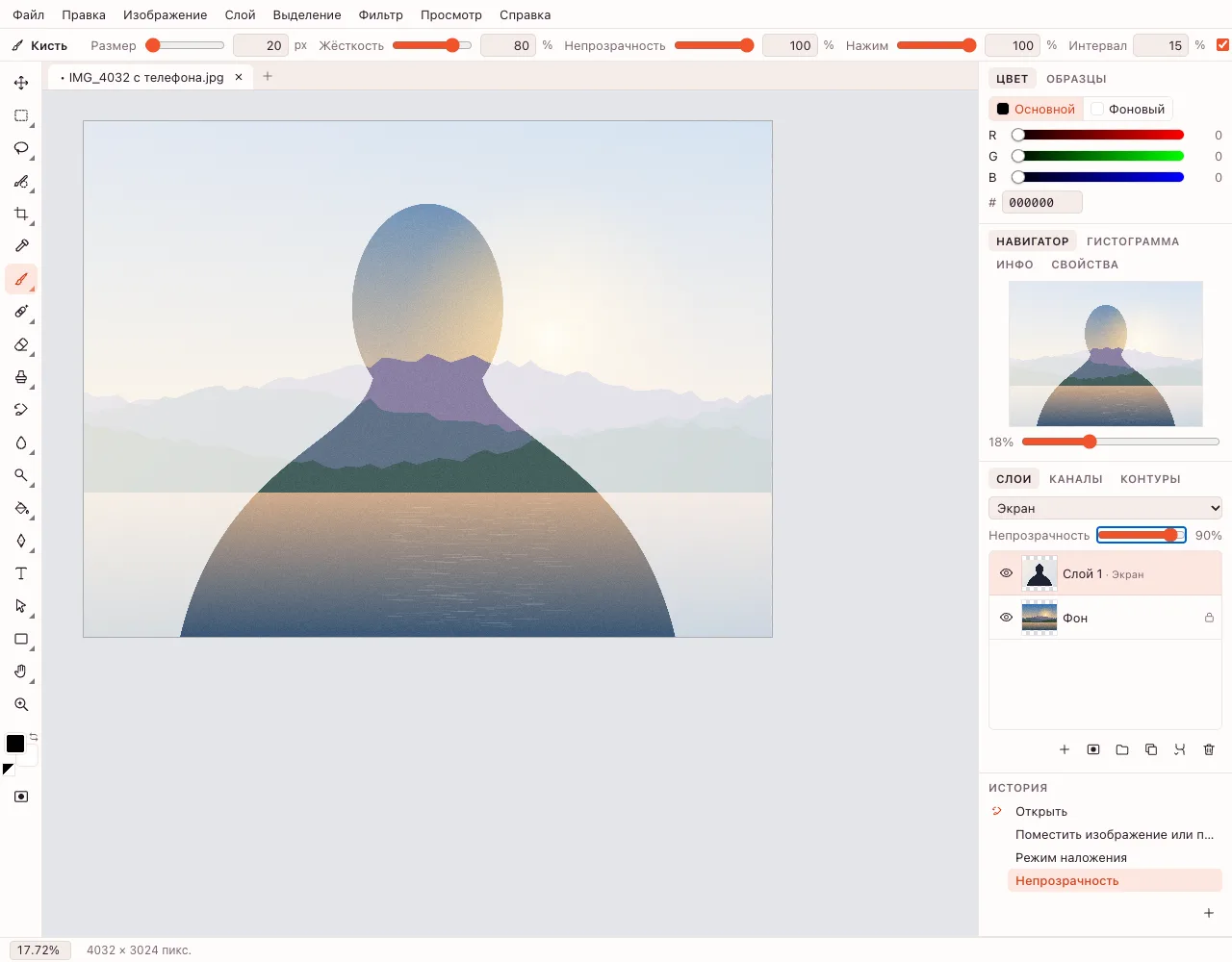Select the Фоновый color button

(1128, 109)
